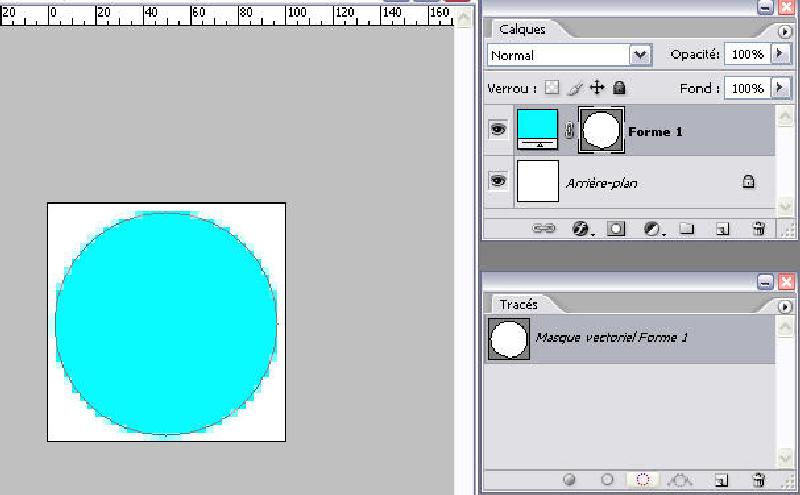Select the Calques tab
The width and height of the screenshot is (800, 495).
[522, 29]
